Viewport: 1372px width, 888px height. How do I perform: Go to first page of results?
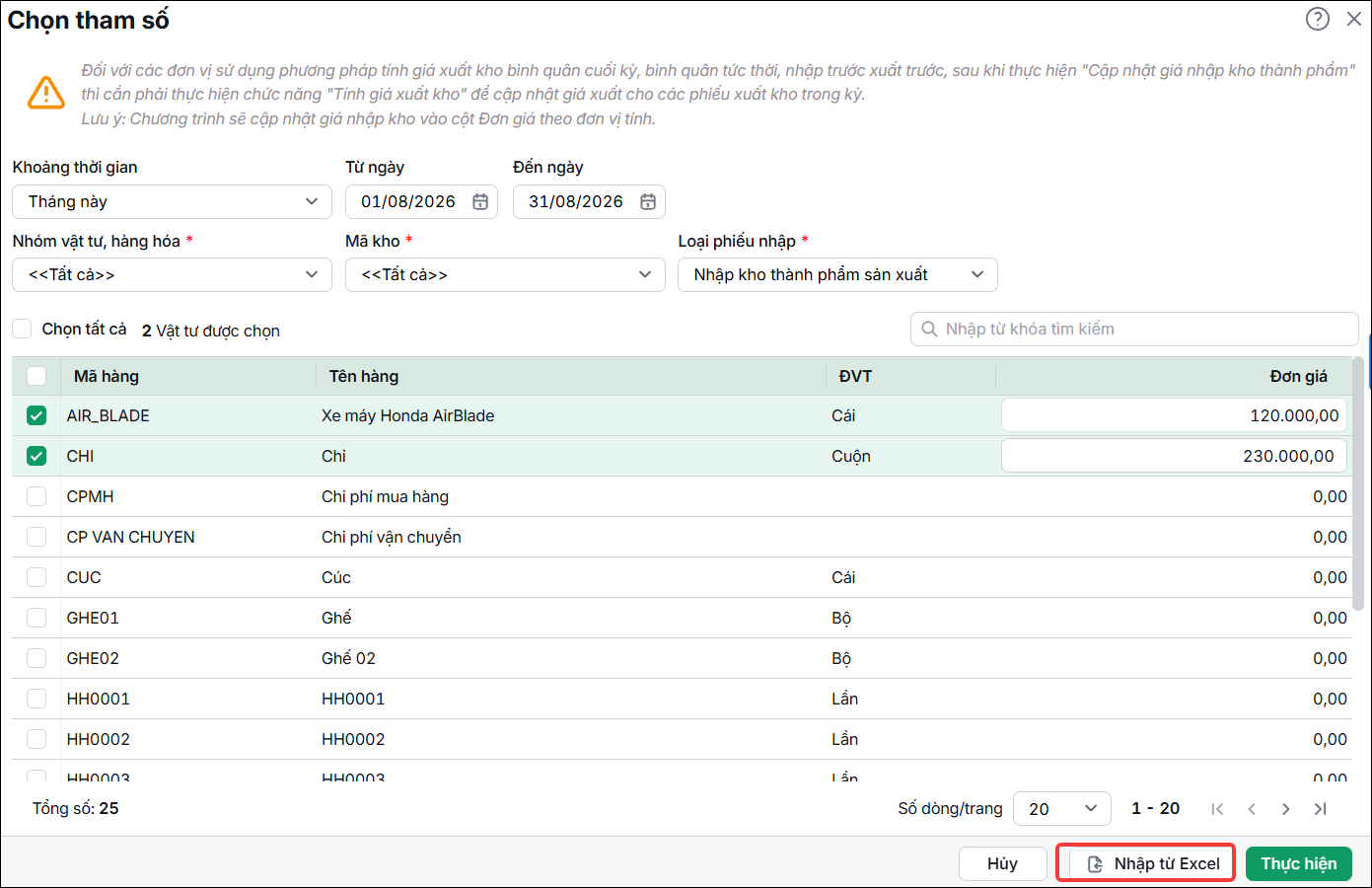point(1217,809)
